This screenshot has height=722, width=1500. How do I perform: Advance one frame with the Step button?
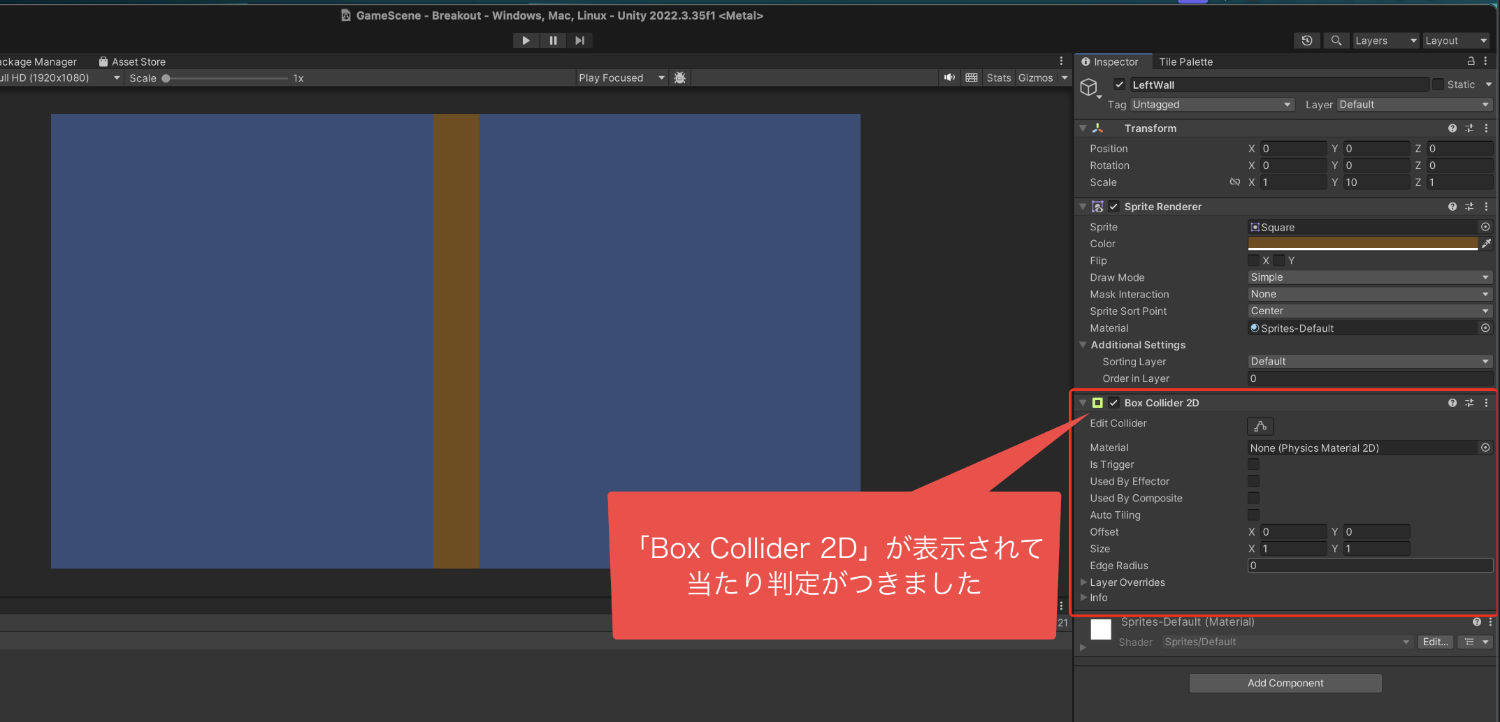[580, 41]
